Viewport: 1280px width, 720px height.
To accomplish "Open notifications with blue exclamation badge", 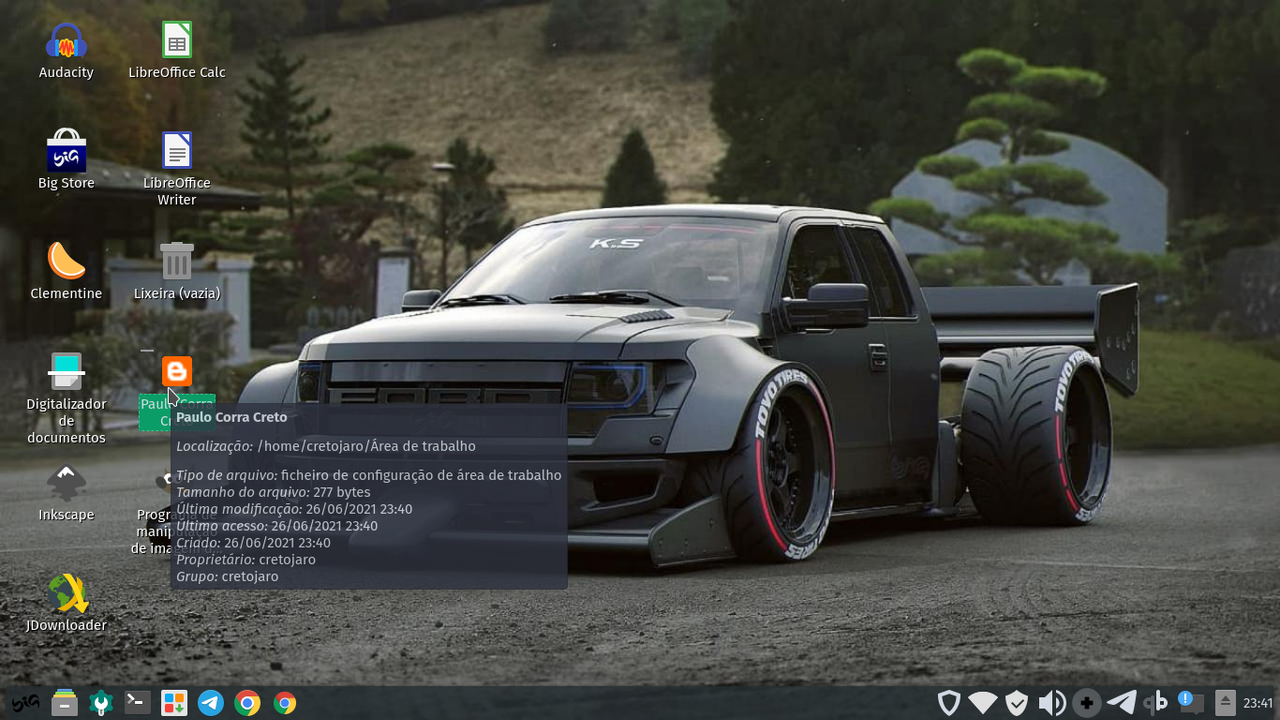I will (1190, 702).
